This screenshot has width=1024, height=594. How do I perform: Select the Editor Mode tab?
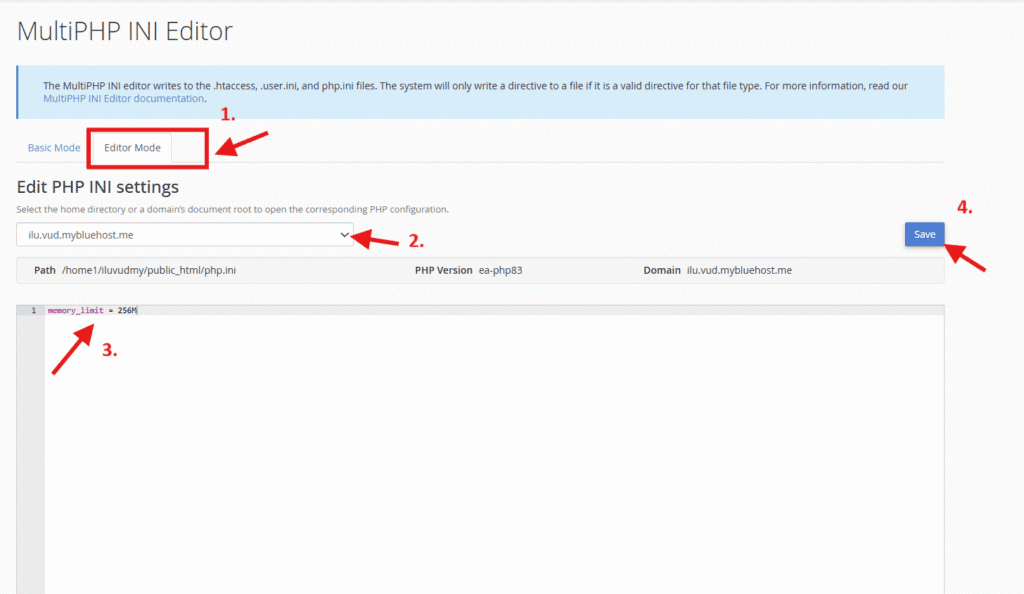point(132,148)
